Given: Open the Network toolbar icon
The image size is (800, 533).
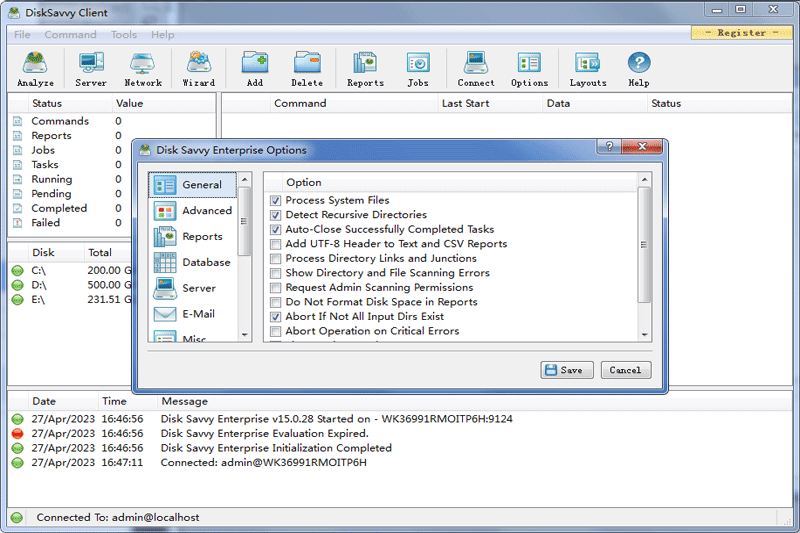Looking at the screenshot, I should pos(143,69).
